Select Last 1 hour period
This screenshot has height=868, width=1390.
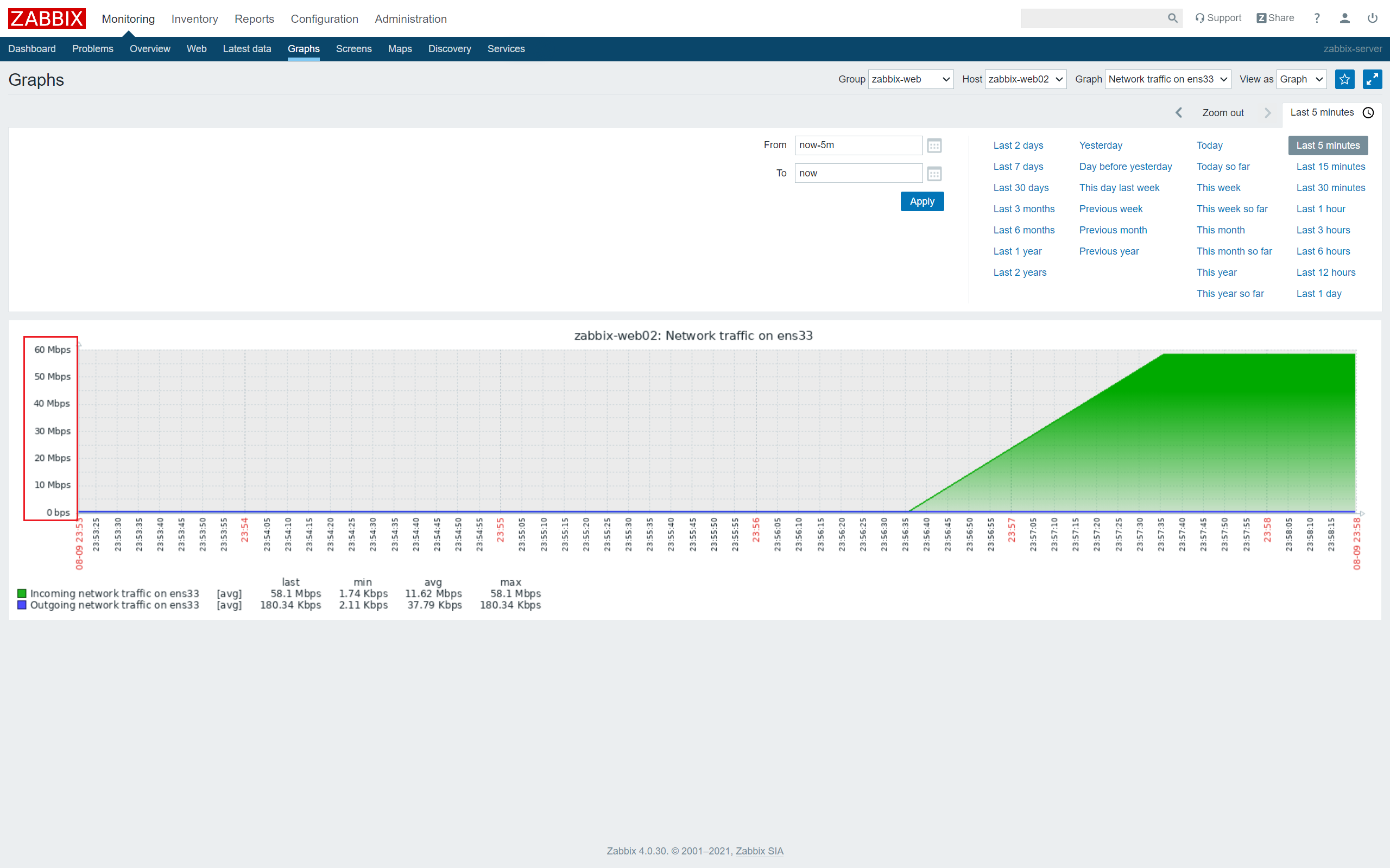(1320, 209)
